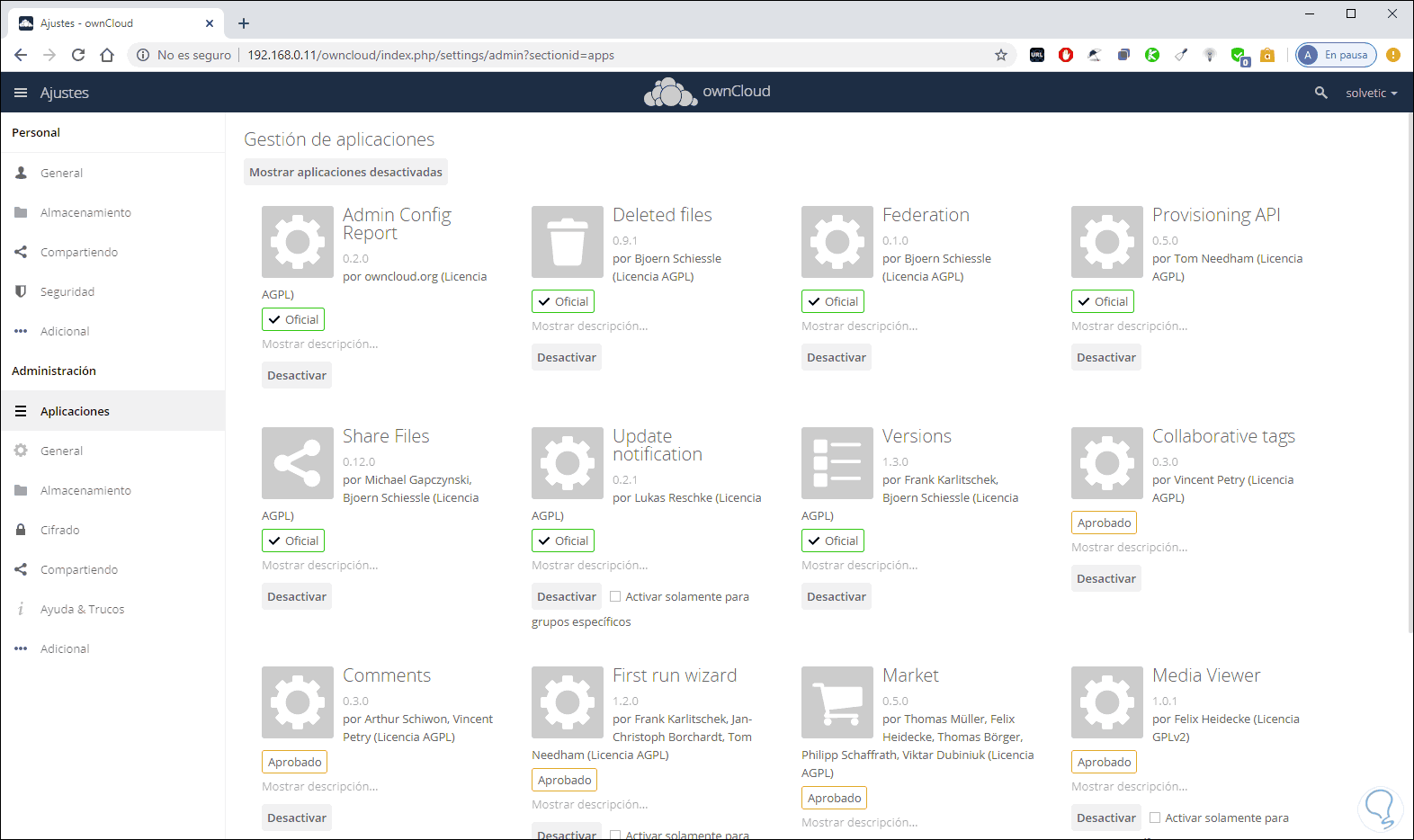Enable group restriction checkbox for Update notification

pyautogui.click(x=615, y=596)
